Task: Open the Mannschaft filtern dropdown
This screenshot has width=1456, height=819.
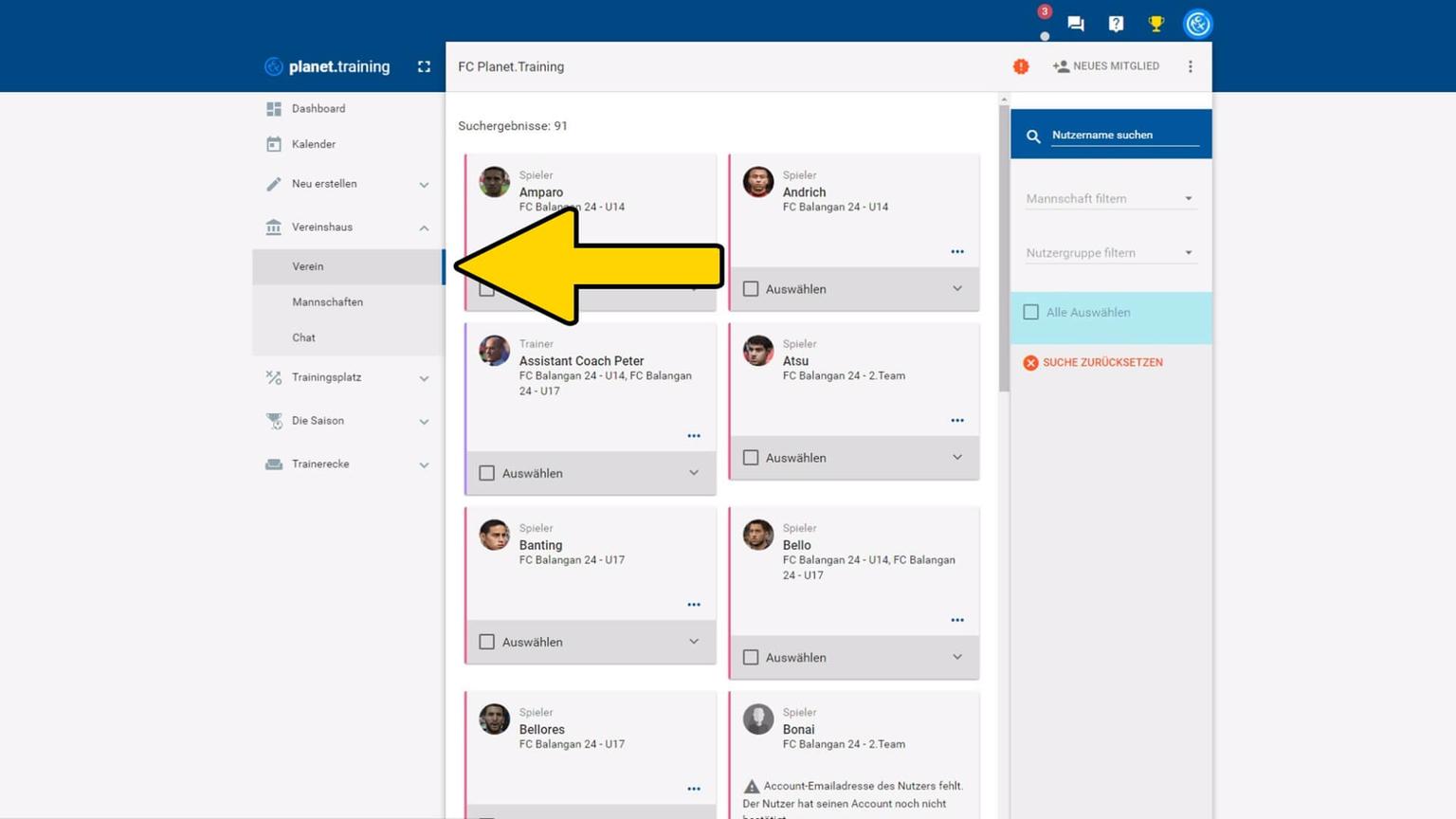Action: point(1109,199)
